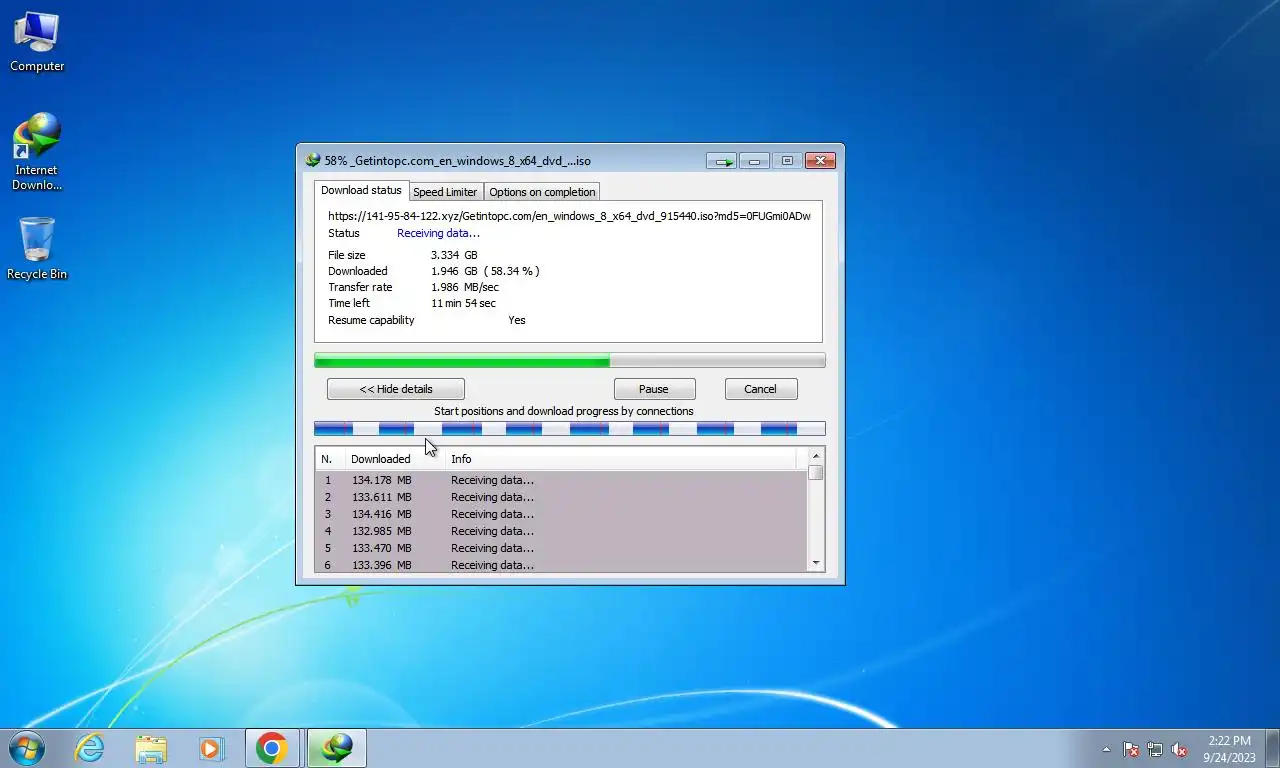Click the connections list scroll down arrow
1280x768 pixels.
(x=816, y=564)
